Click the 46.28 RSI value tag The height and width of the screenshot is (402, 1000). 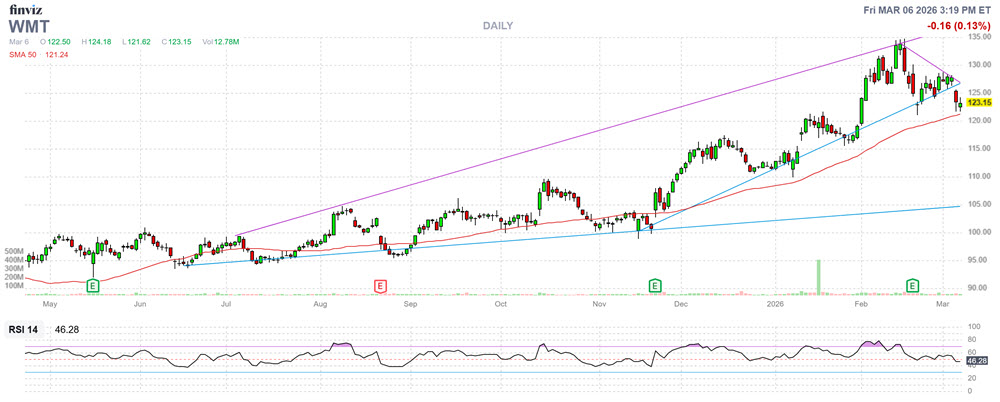pos(977,360)
